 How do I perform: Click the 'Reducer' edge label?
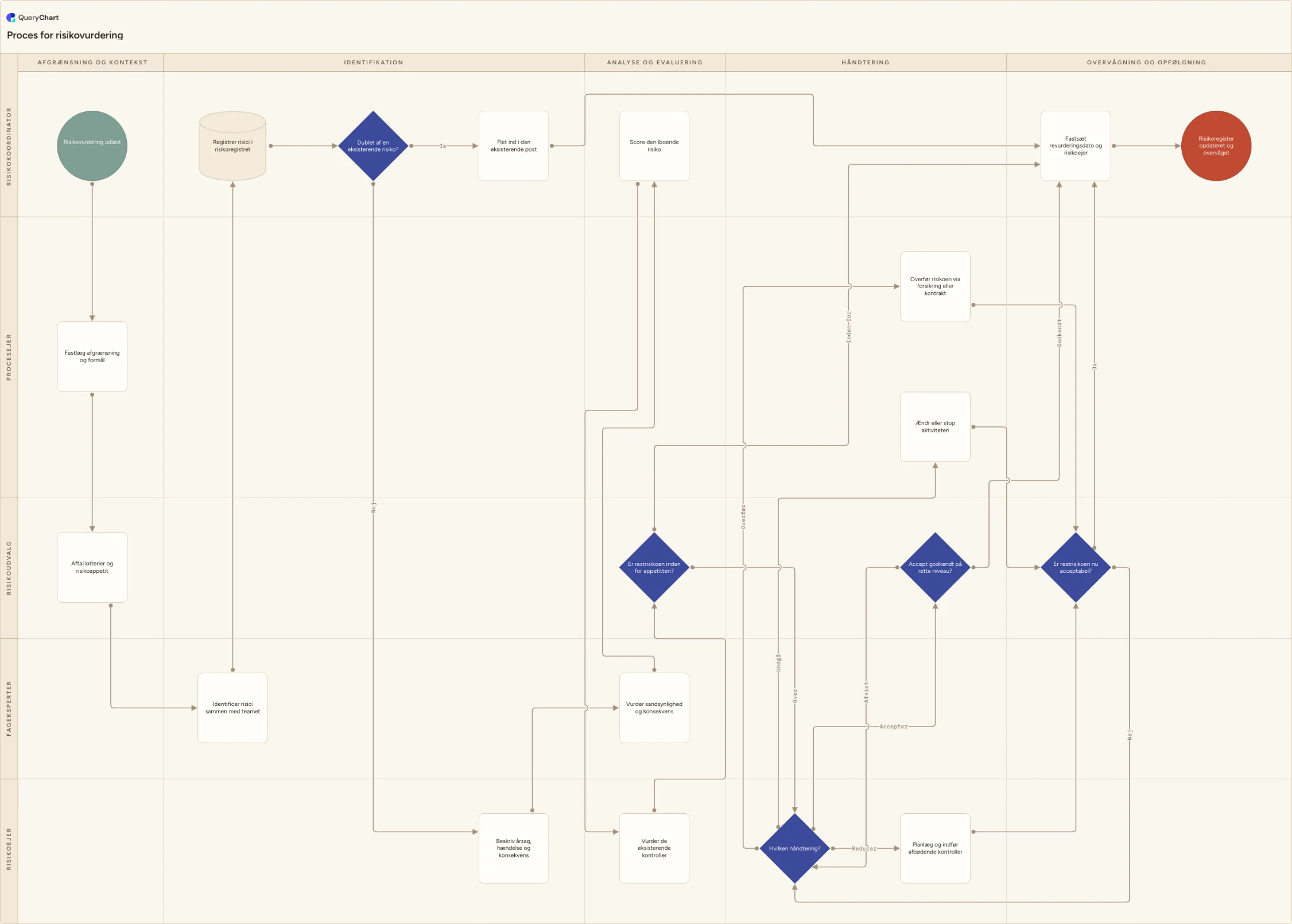(x=864, y=848)
